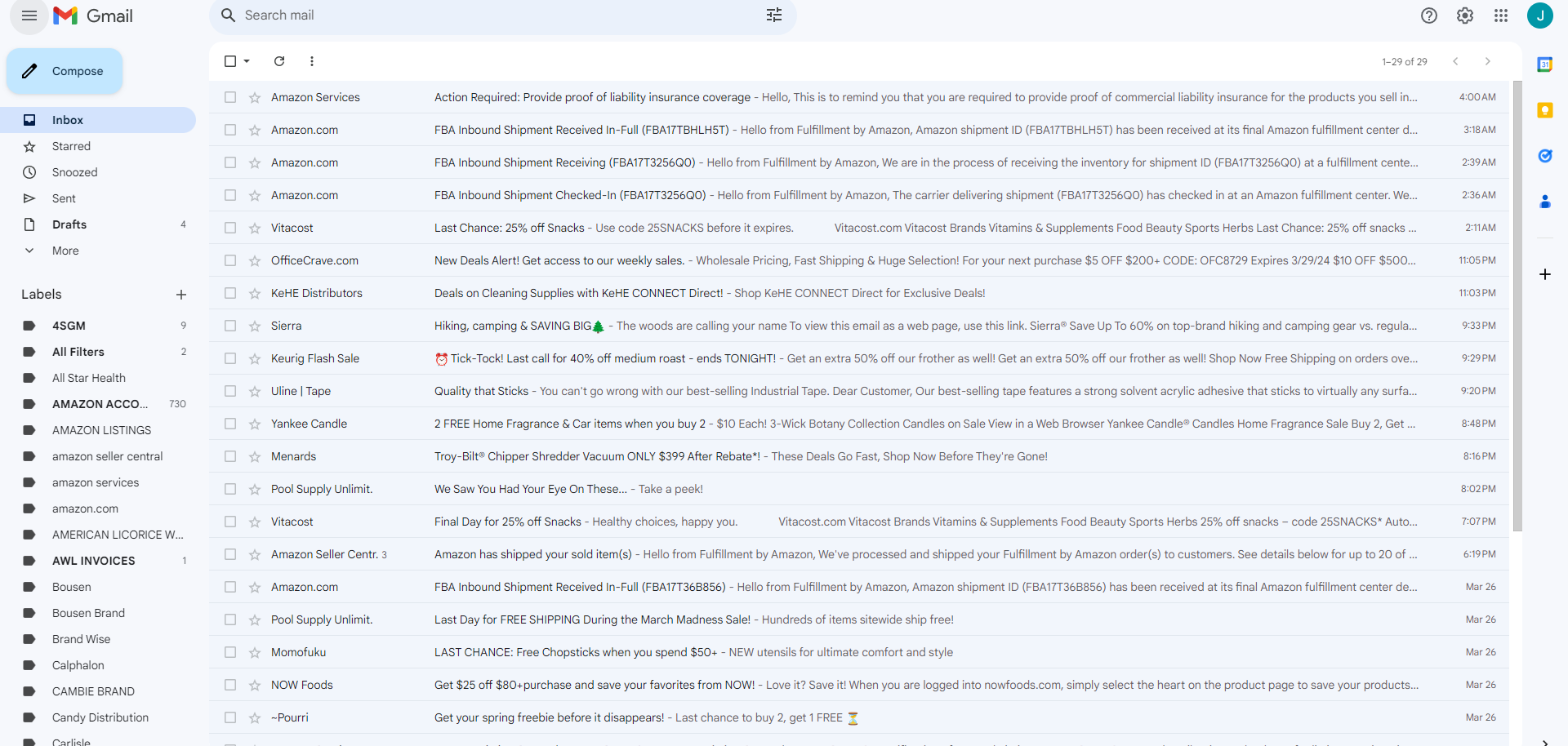Open the Google account avatar
The height and width of the screenshot is (746, 1568).
point(1540,16)
